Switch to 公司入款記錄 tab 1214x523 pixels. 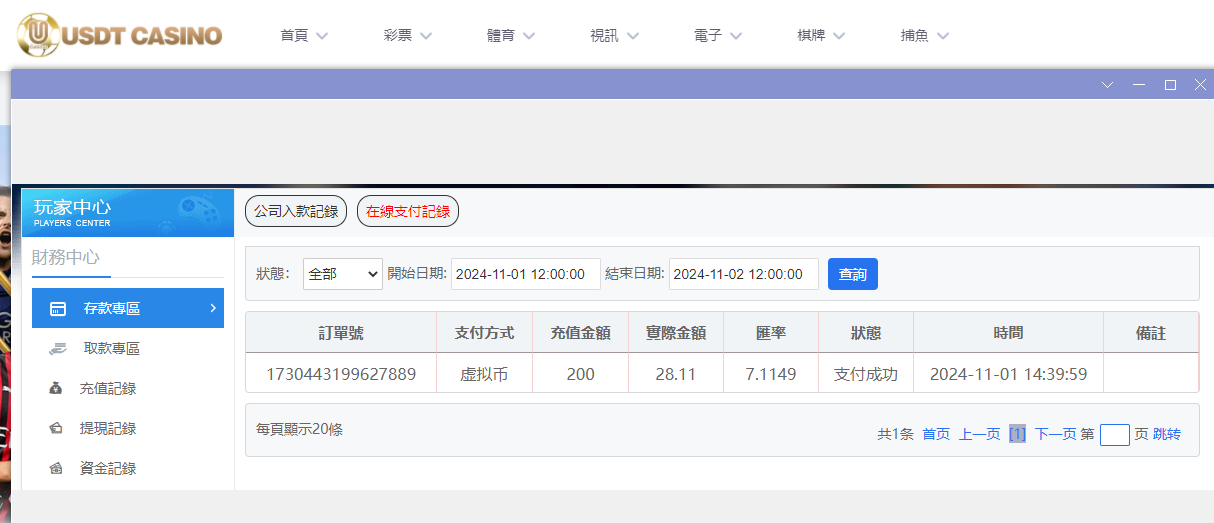pyautogui.click(x=296, y=211)
